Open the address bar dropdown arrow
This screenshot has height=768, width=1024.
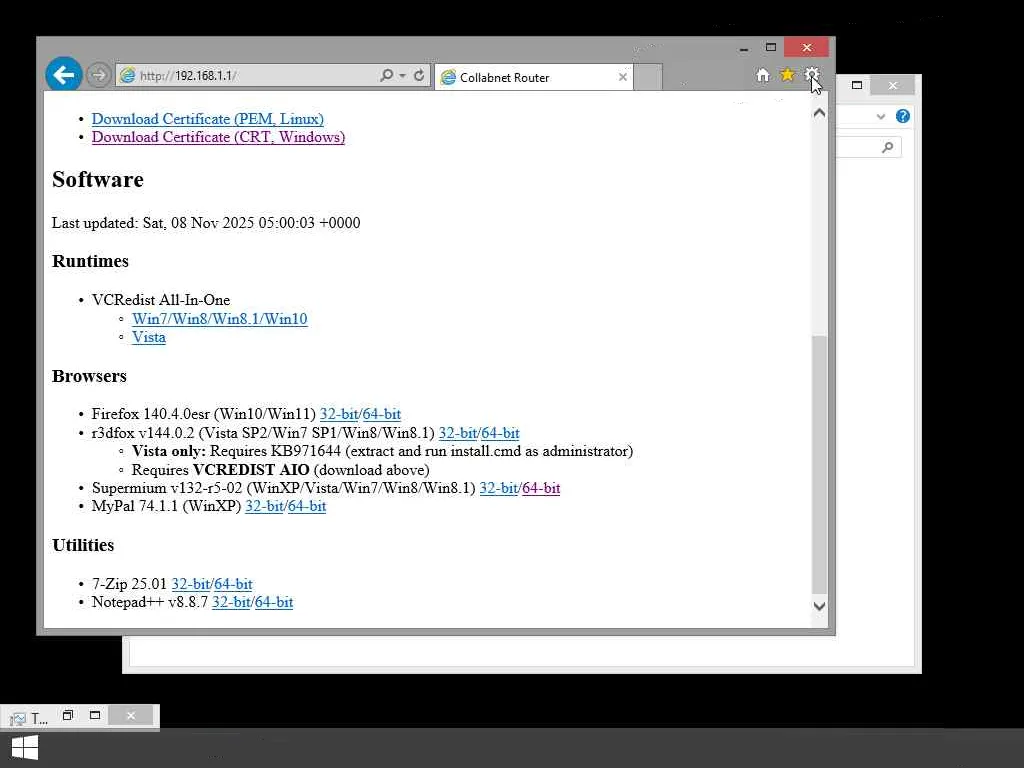point(402,76)
